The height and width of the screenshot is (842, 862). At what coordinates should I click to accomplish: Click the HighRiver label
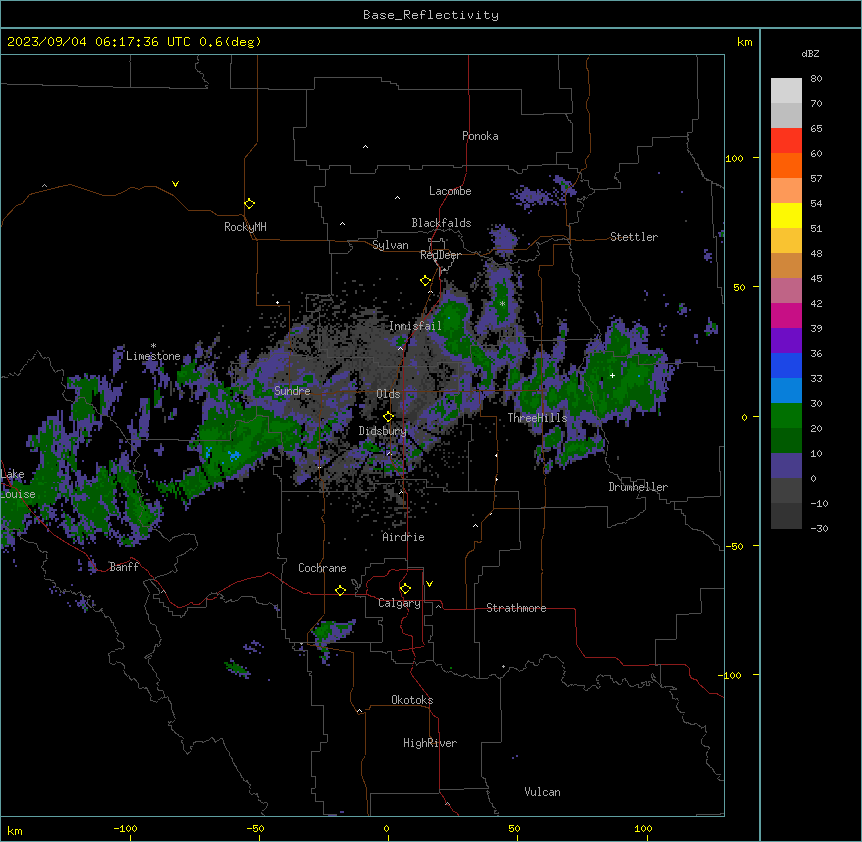[430, 743]
